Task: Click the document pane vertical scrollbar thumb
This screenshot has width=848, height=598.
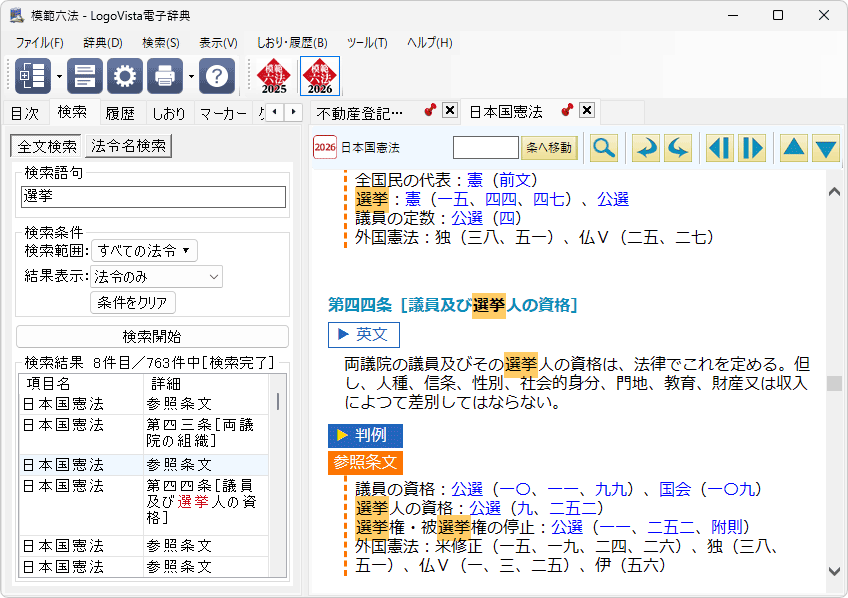Action: click(x=834, y=383)
